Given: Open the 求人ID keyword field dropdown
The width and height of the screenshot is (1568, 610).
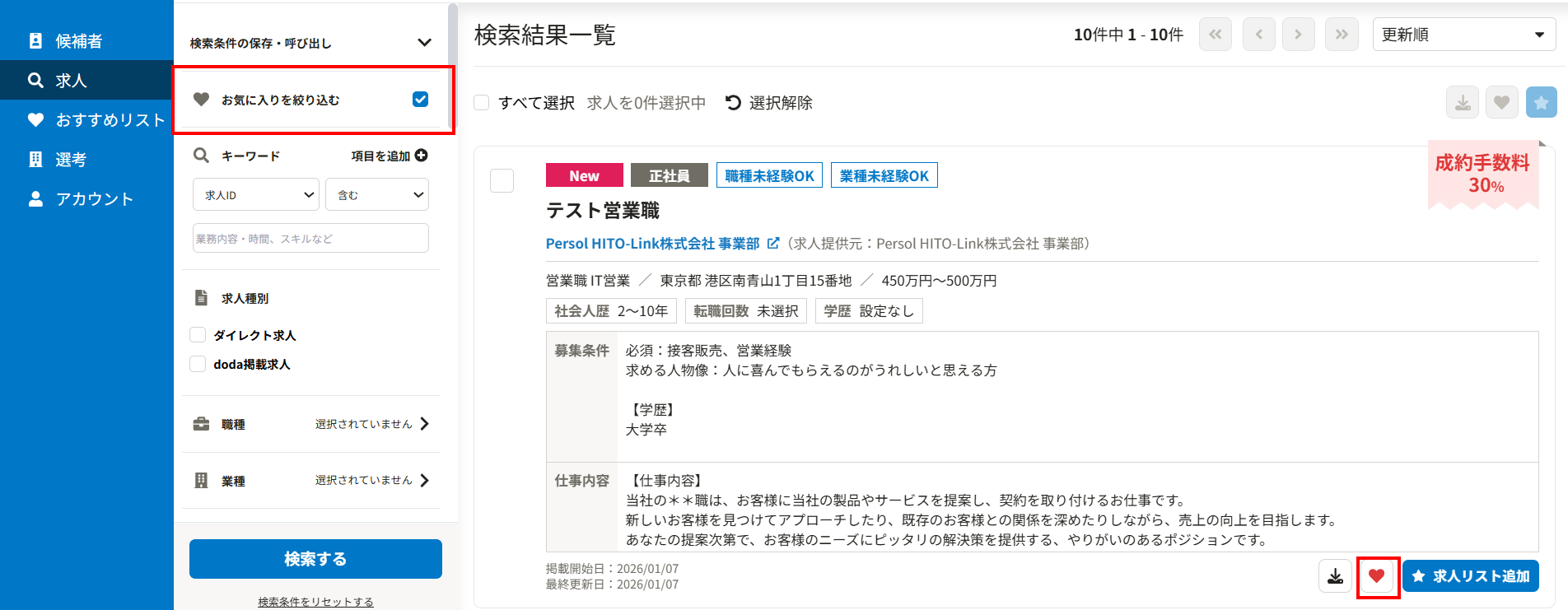Looking at the screenshot, I should click(x=256, y=195).
